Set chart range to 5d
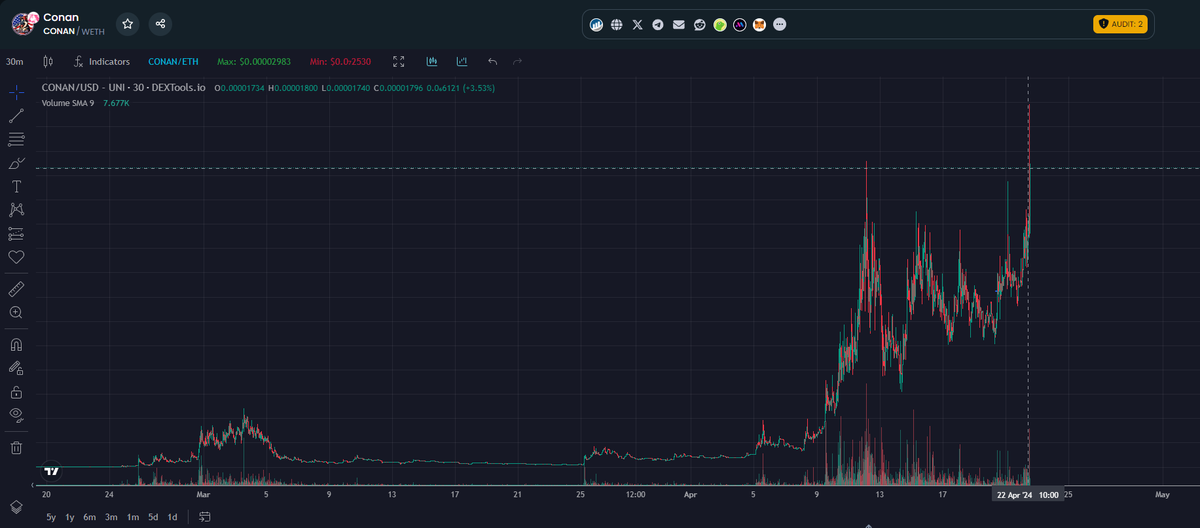This screenshot has height=528, width=1200. click(x=153, y=517)
